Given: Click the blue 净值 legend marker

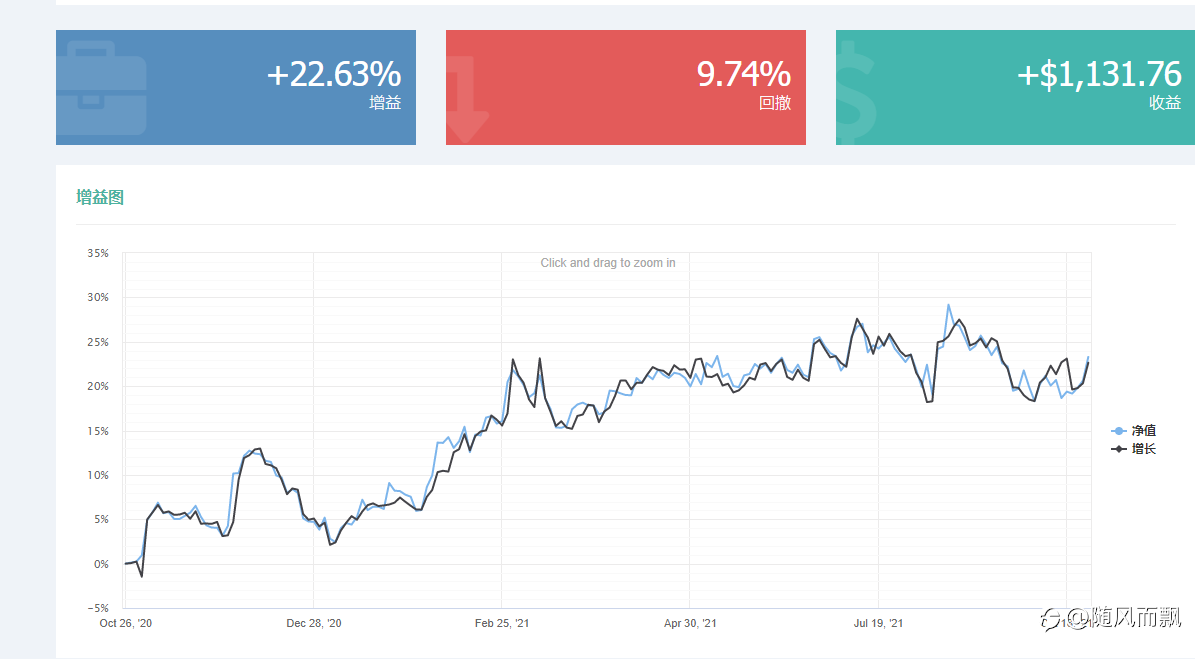Looking at the screenshot, I should click(1119, 431).
